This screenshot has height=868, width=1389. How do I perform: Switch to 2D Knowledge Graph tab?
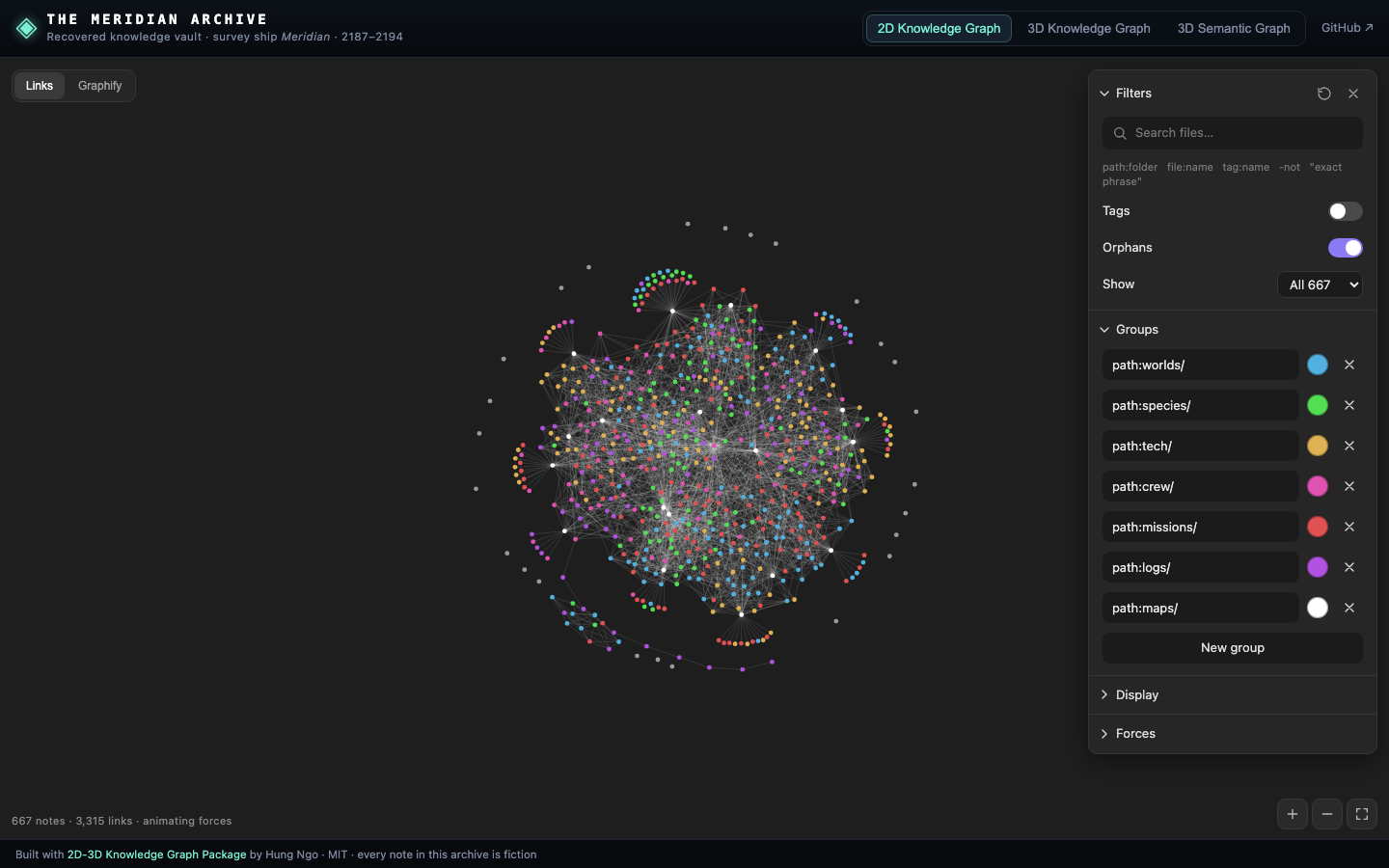[x=939, y=28]
